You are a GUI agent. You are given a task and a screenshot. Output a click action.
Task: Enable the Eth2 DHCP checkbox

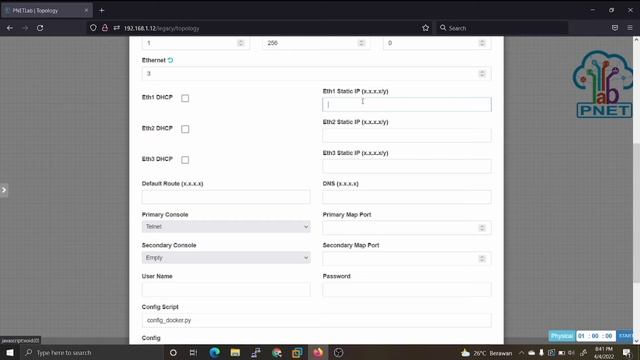click(185, 129)
